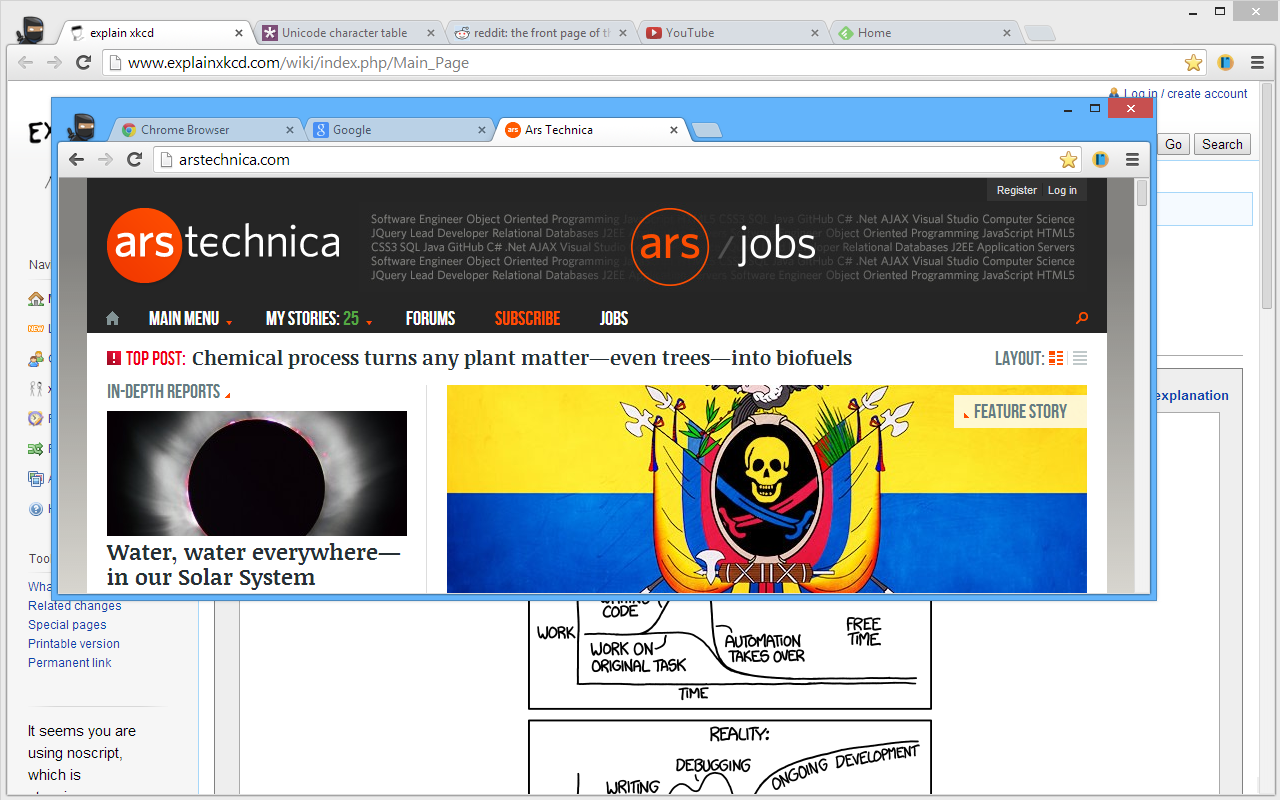Click the explainxkcd.com address bar
The height and width of the screenshot is (800, 1280).
(x=654, y=63)
